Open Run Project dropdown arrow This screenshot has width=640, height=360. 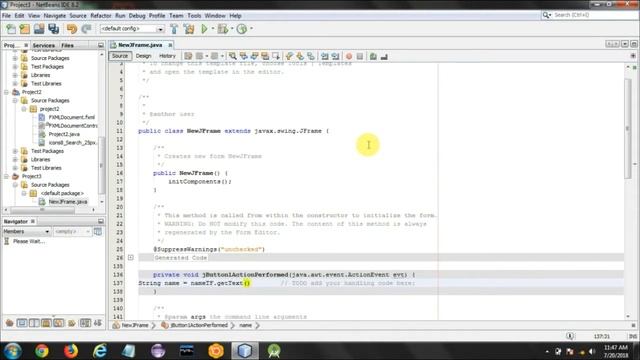[x=213, y=29]
